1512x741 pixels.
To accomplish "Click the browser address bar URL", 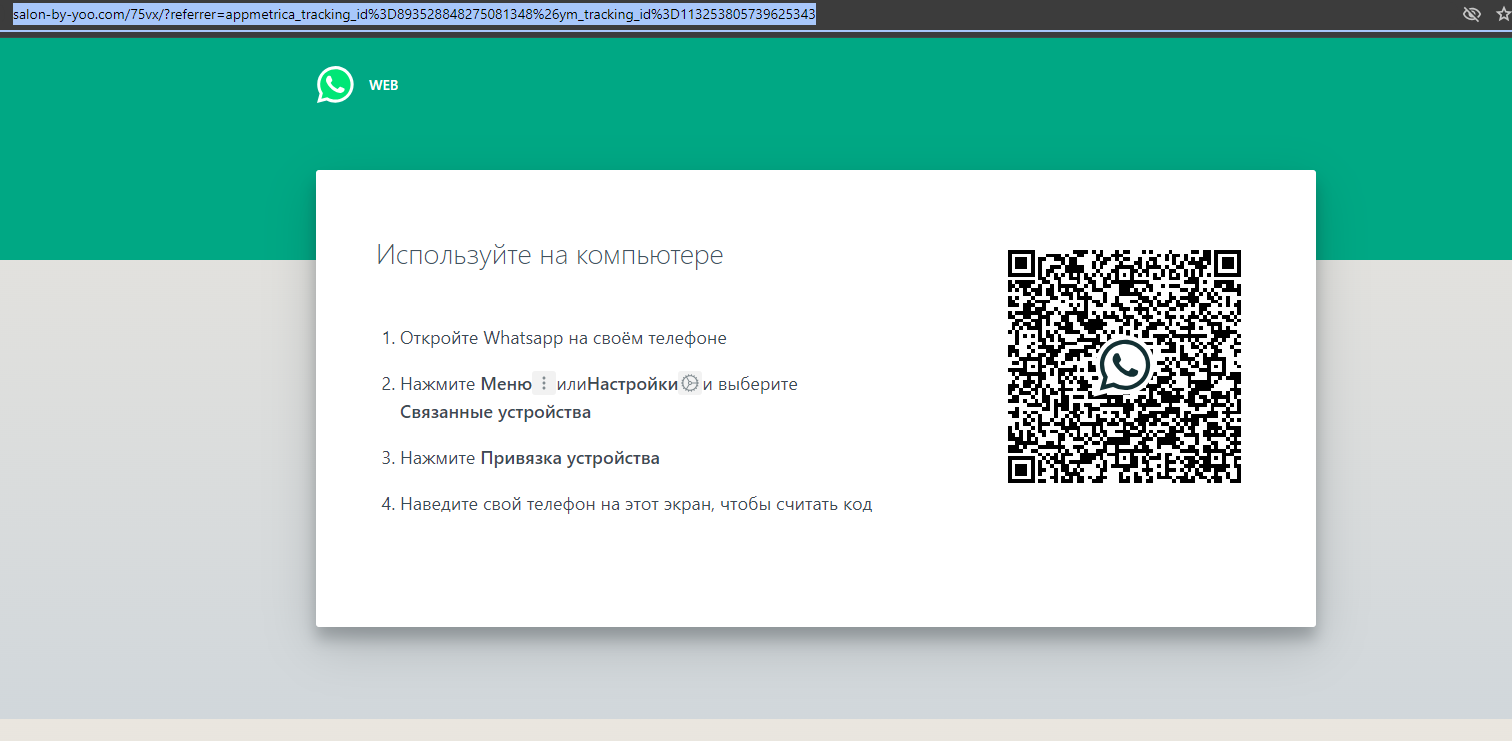I will click(x=414, y=14).
